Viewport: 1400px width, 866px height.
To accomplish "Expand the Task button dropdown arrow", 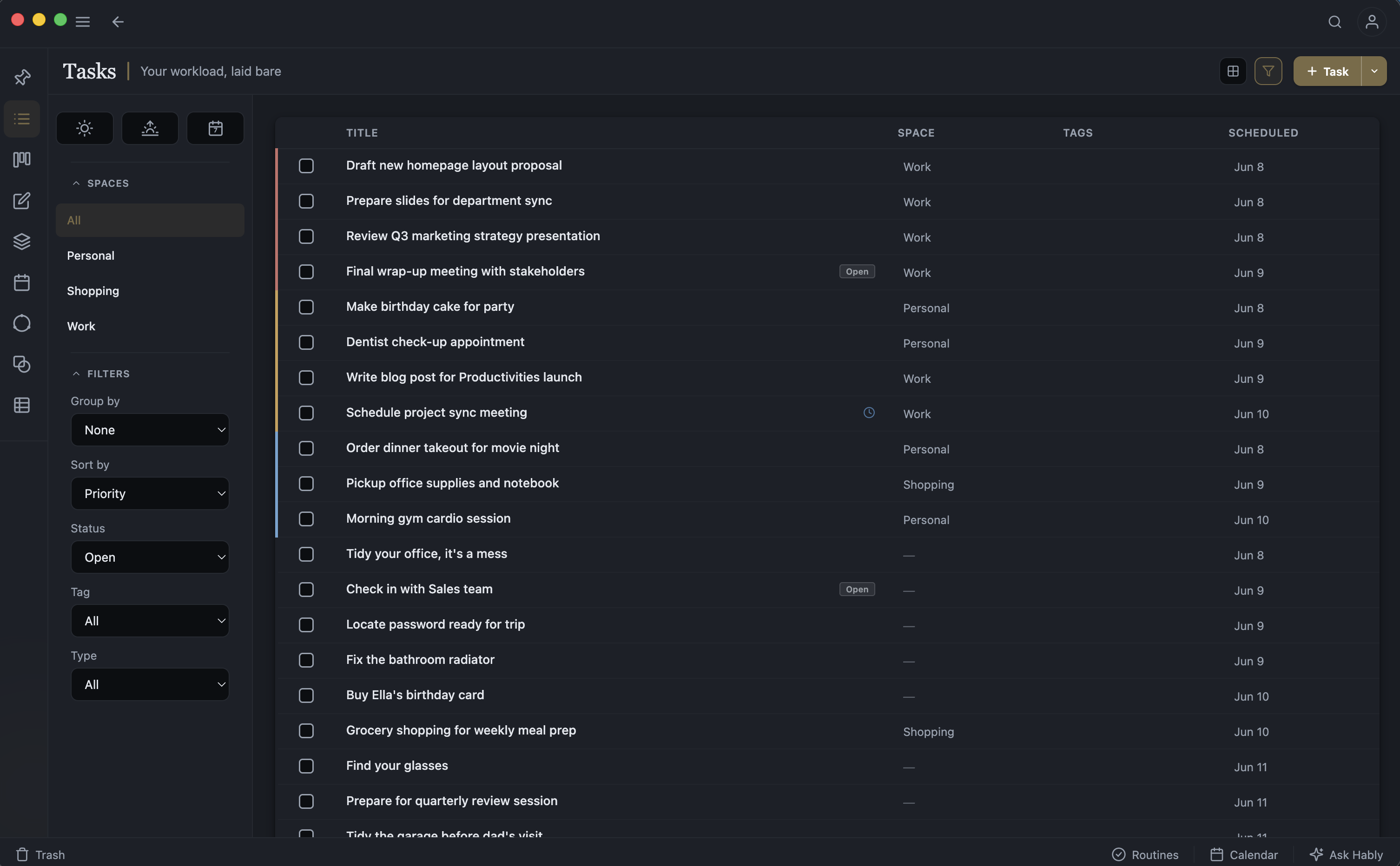I will tap(1374, 71).
